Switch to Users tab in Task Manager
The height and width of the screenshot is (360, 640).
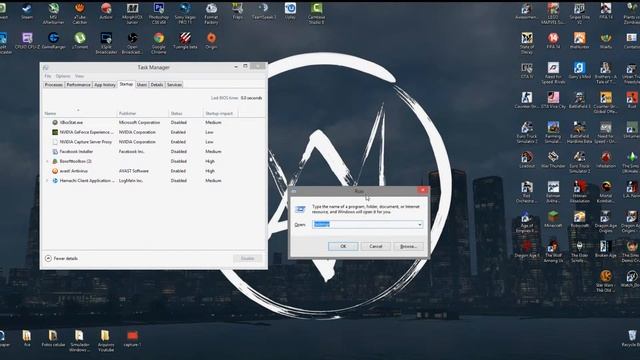[x=142, y=84]
